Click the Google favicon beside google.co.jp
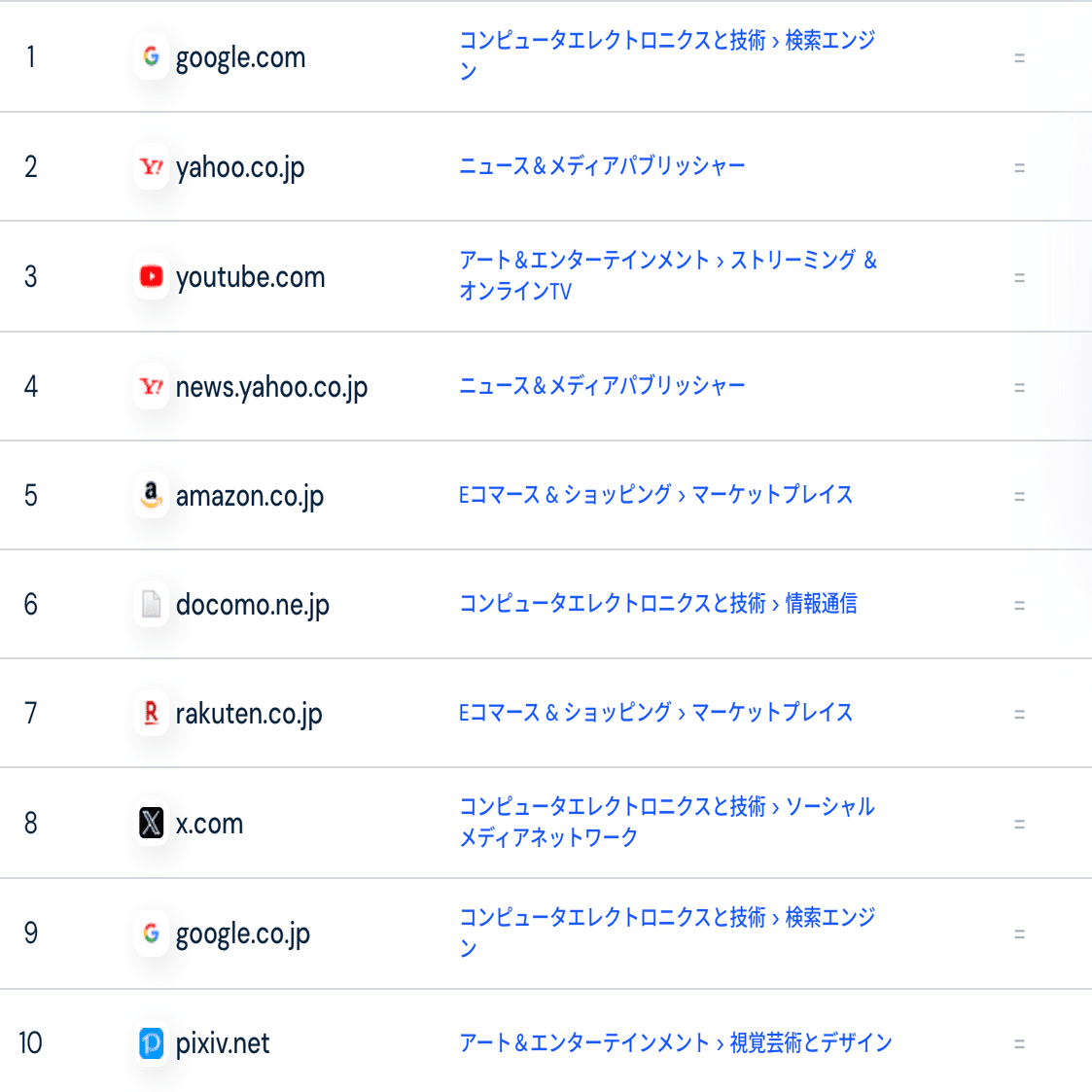Screen dimensions: 1092x1092 point(151,933)
